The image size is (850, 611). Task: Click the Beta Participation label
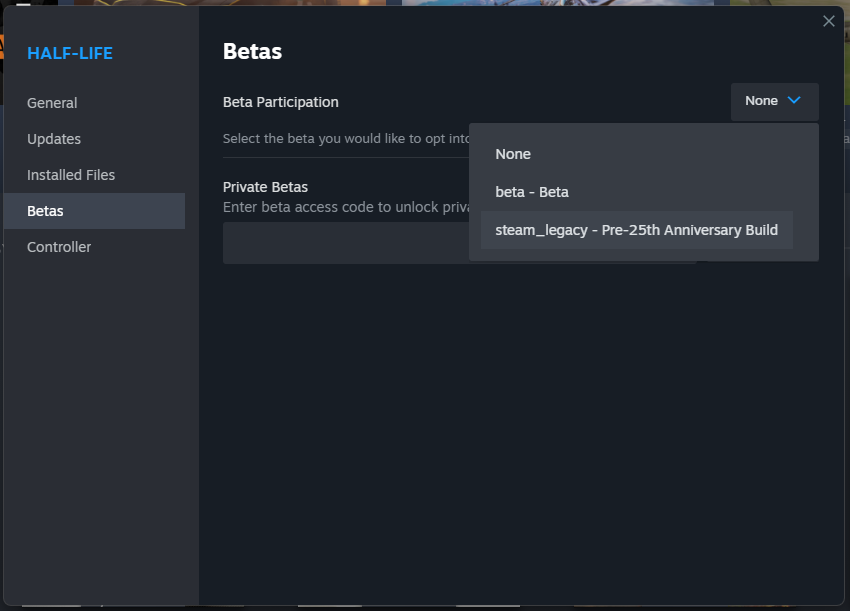point(281,102)
